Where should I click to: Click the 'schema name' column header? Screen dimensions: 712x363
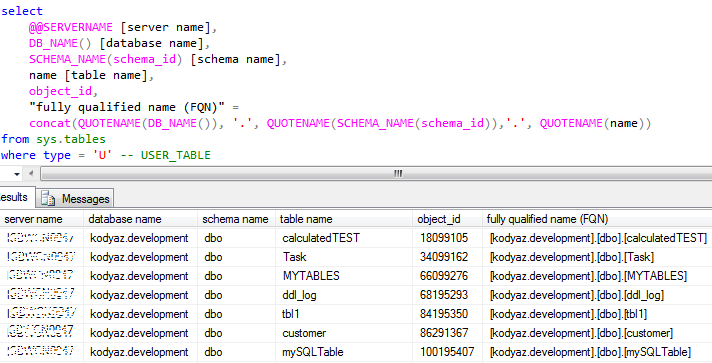tap(237, 219)
